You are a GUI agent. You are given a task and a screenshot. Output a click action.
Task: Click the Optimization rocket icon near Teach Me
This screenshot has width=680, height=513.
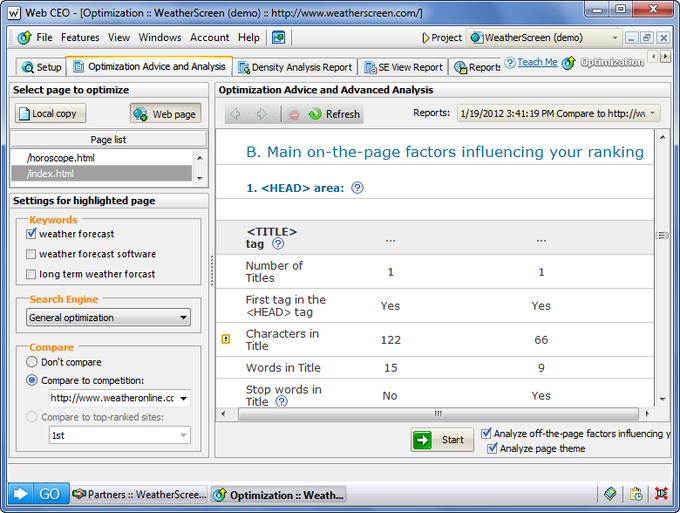click(569, 63)
